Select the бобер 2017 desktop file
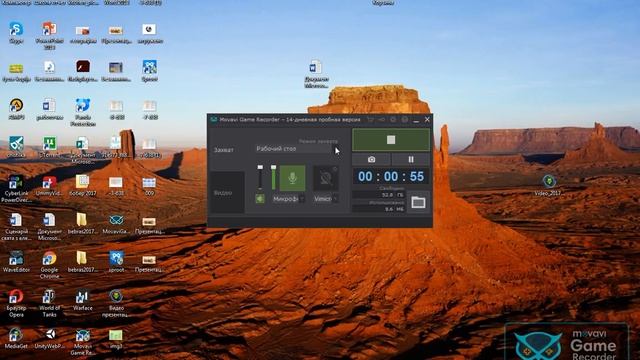640x360 pixels. click(83, 186)
